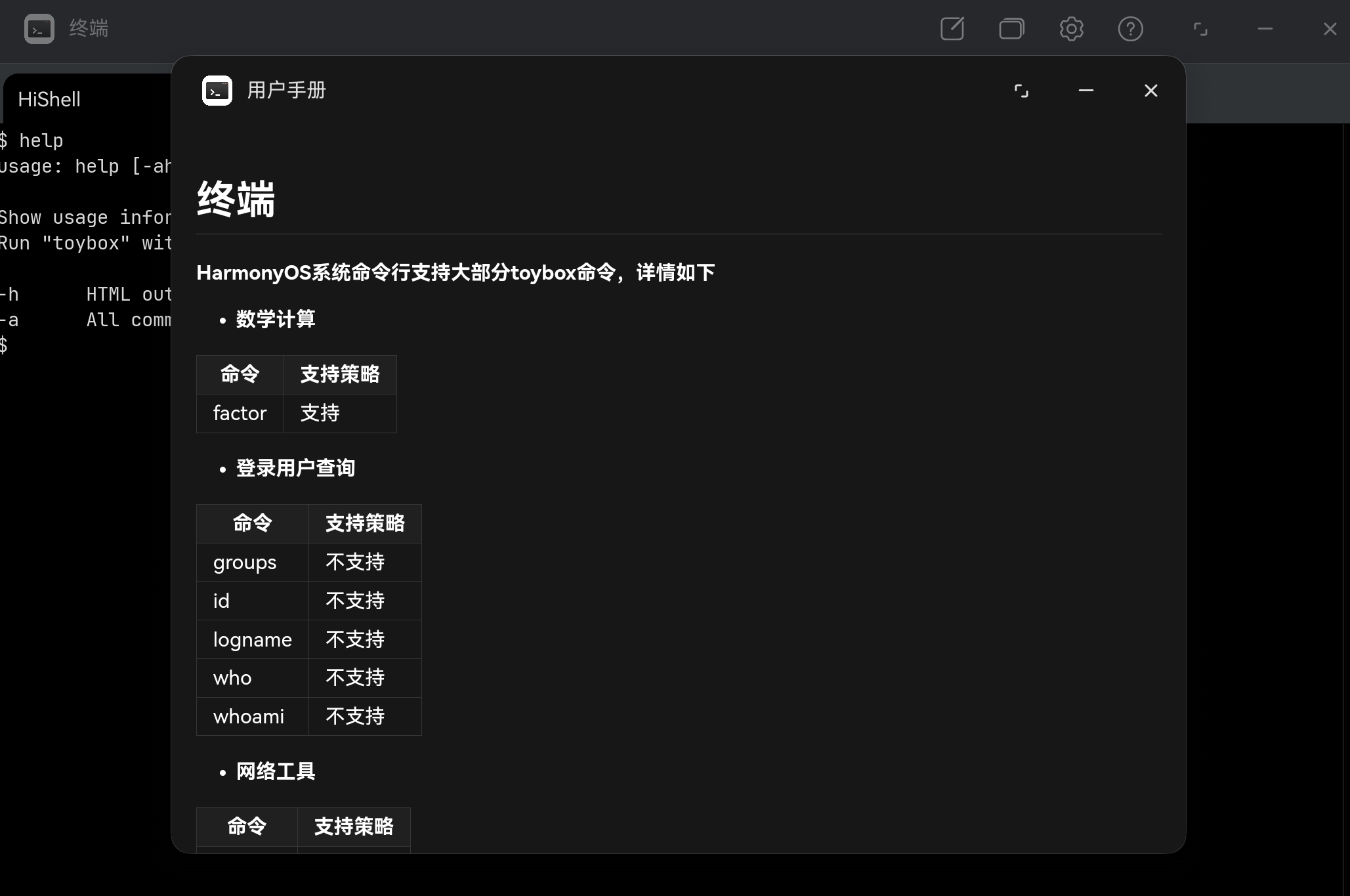Image resolution: width=1350 pixels, height=896 pixels.
Task: Click the main 终端 window title
Action: (89, 29)
